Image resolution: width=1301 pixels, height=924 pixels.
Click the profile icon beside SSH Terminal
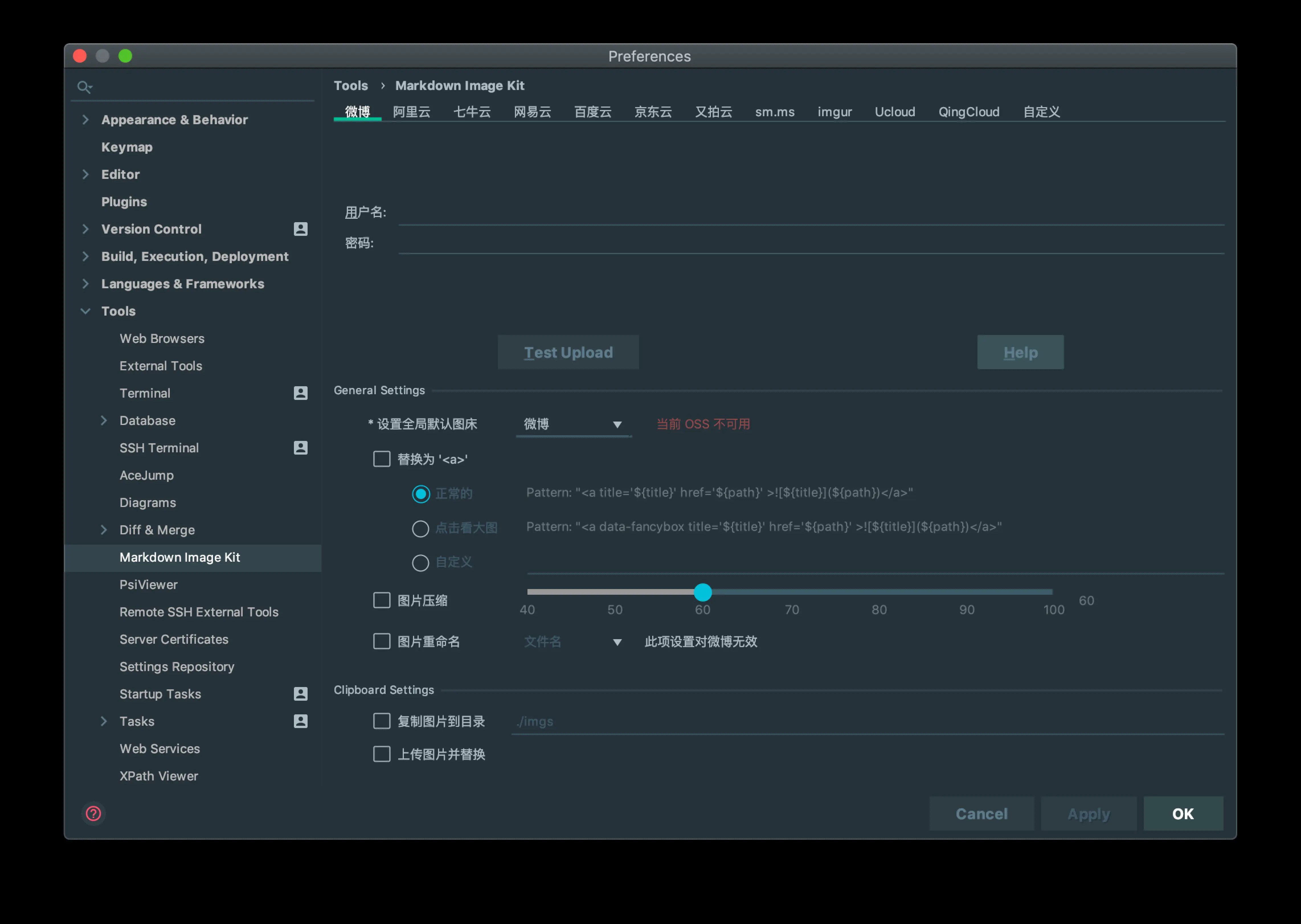[300, 448]
